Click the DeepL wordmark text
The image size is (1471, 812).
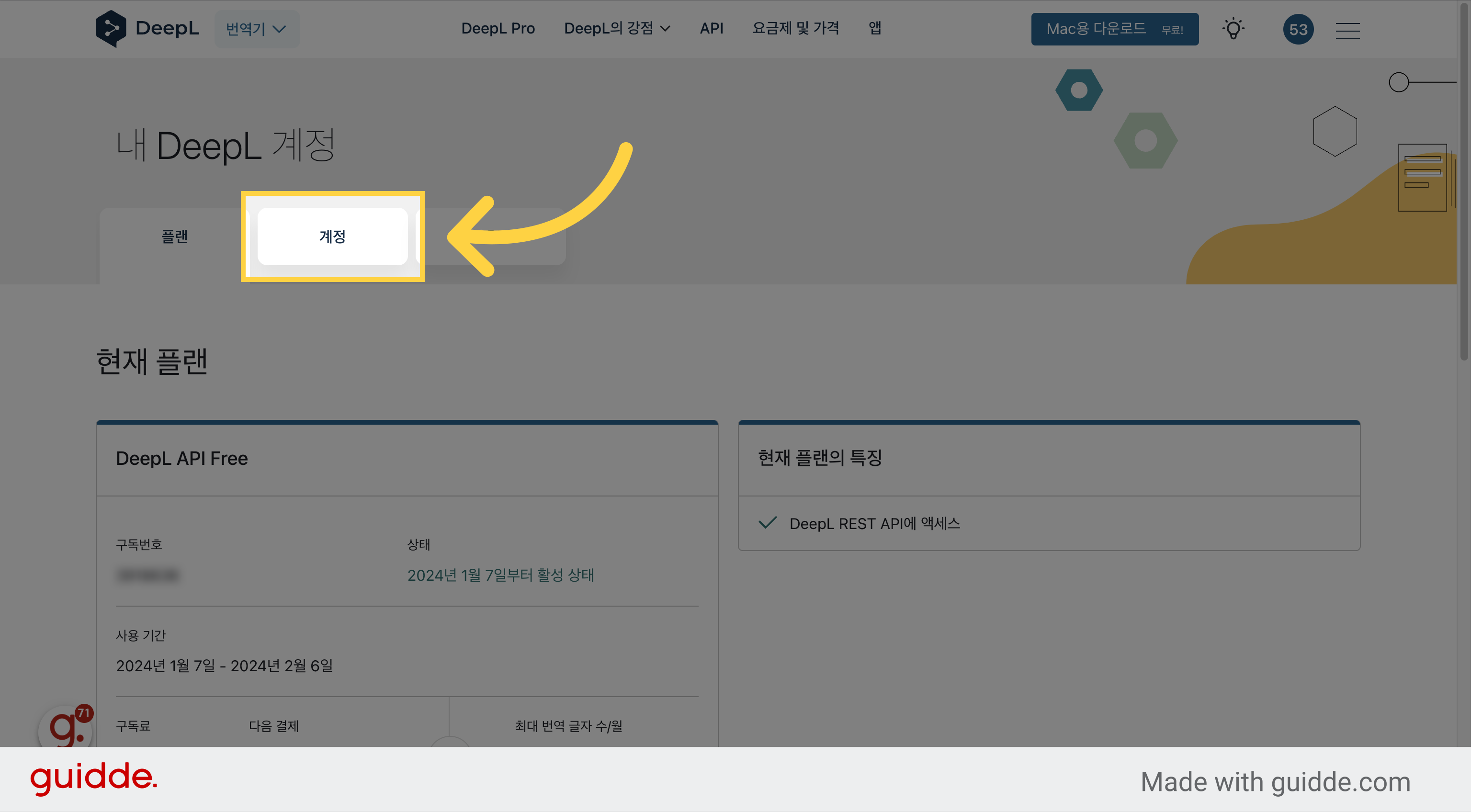coord(167,28)
